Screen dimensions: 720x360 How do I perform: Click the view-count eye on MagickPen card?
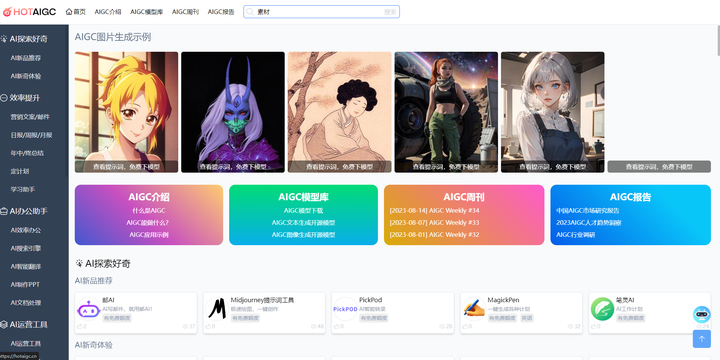coord(571,326)
